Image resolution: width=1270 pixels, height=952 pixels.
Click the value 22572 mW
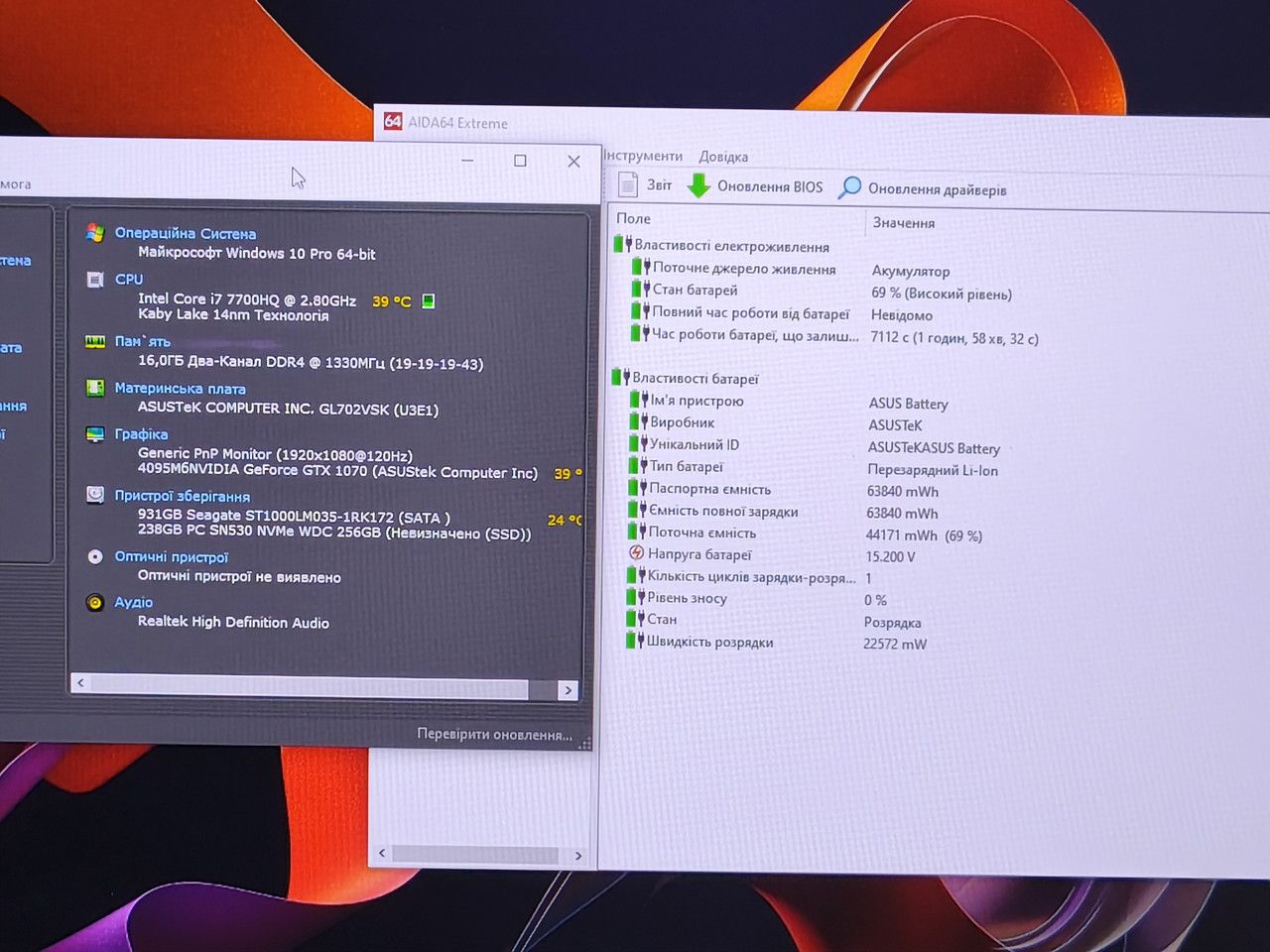895,644
